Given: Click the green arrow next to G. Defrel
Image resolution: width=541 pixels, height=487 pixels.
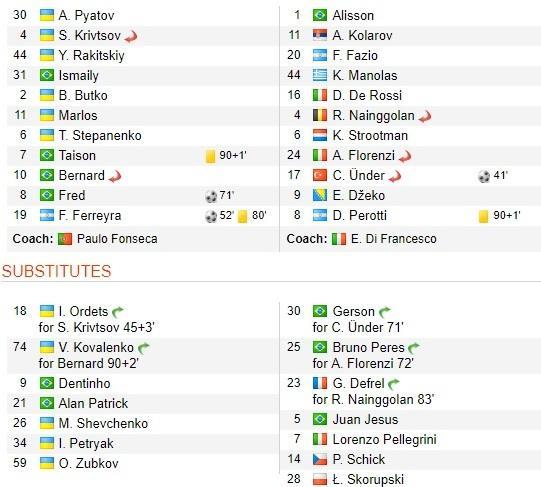Looking at the screenshot, I should point(394,384).
